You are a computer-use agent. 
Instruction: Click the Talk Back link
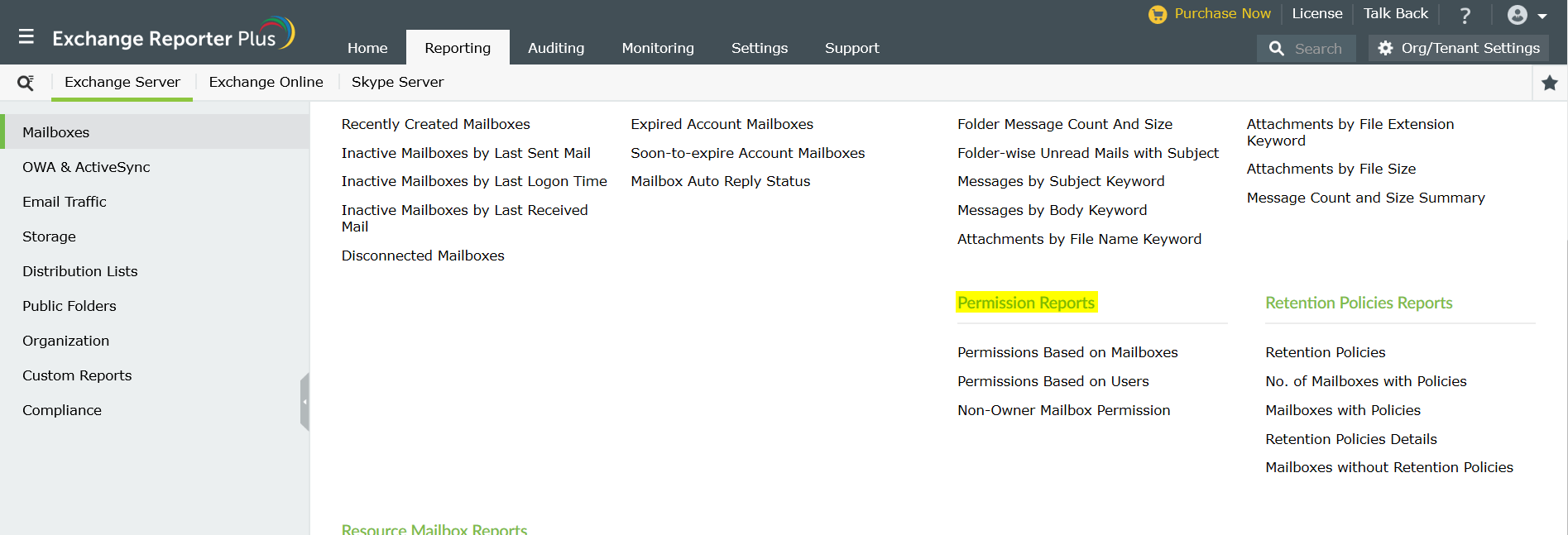pyautogui.click(x=1395, y=13)
